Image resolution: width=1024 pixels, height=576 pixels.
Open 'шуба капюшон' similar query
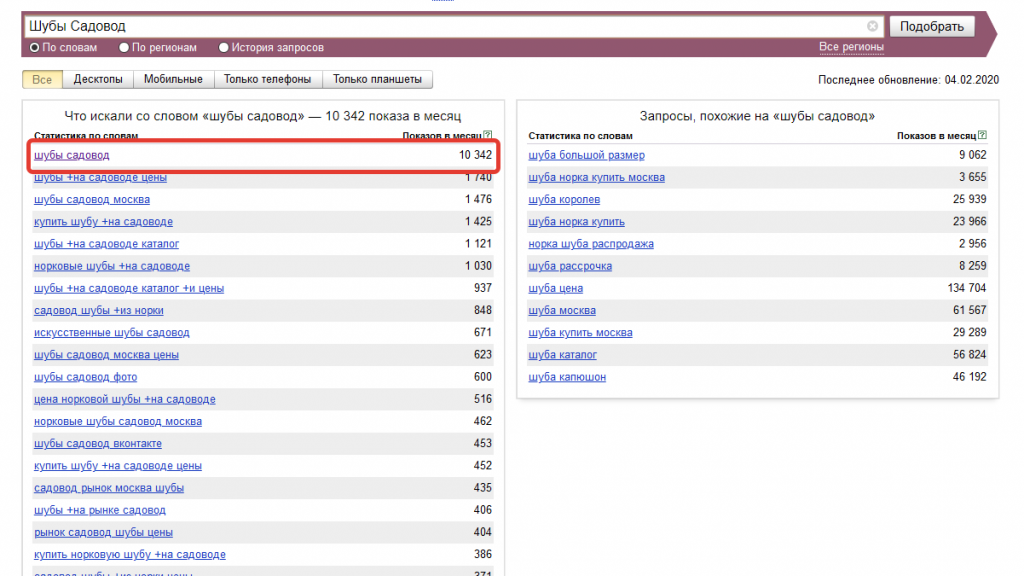click(567, 377)
